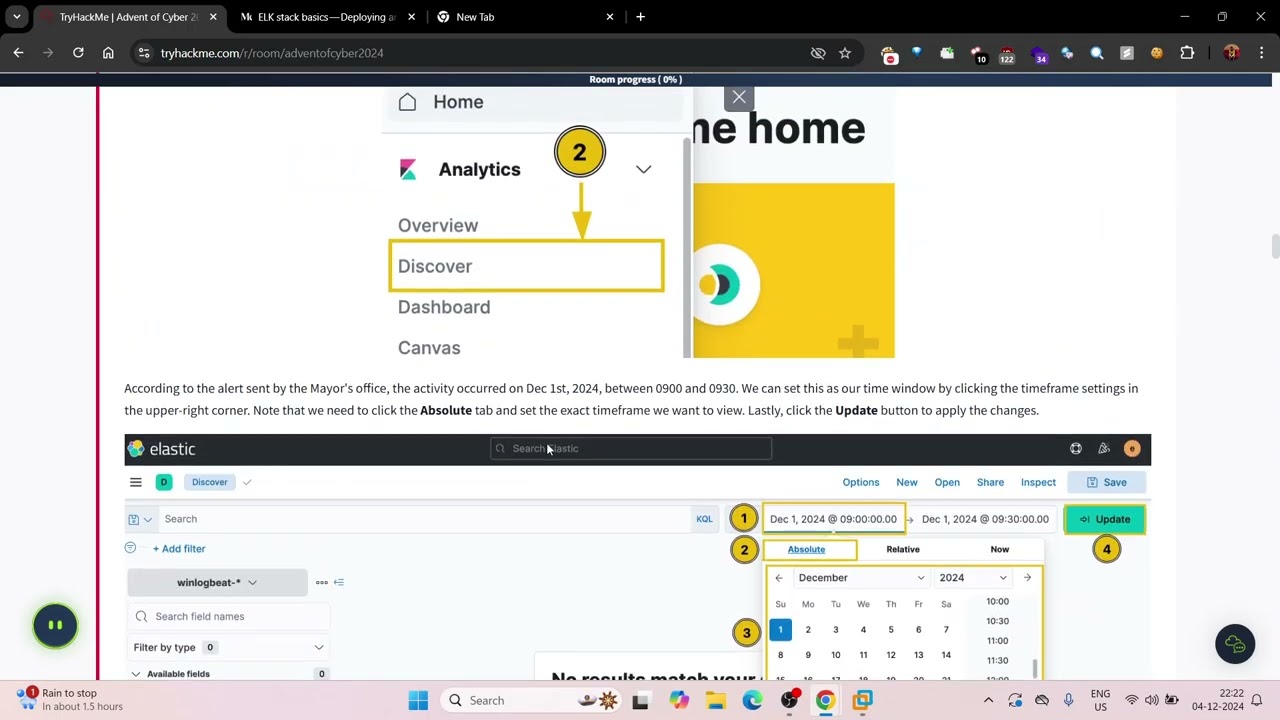Open taskbar notifications bell

coord(1258,700)
